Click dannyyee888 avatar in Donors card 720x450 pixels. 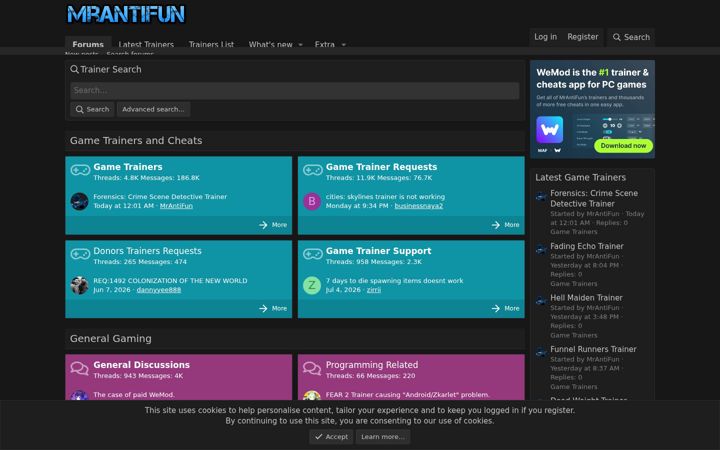tap(79, 285)
